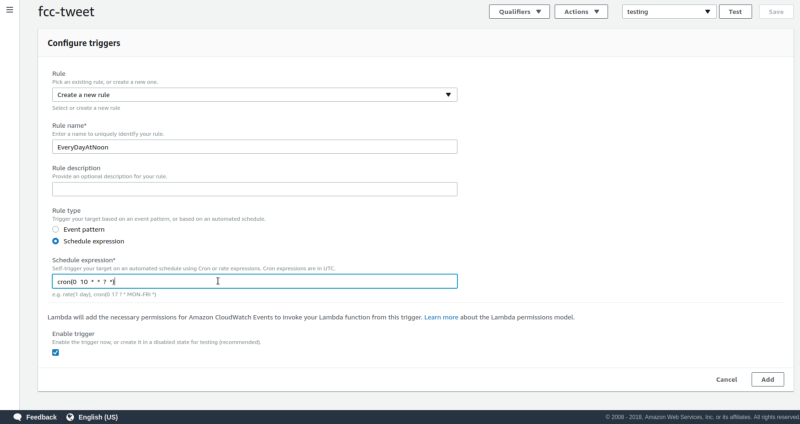Screen dimensions: 800x424
Task: Click the Test button
Action: click(735, 12)
